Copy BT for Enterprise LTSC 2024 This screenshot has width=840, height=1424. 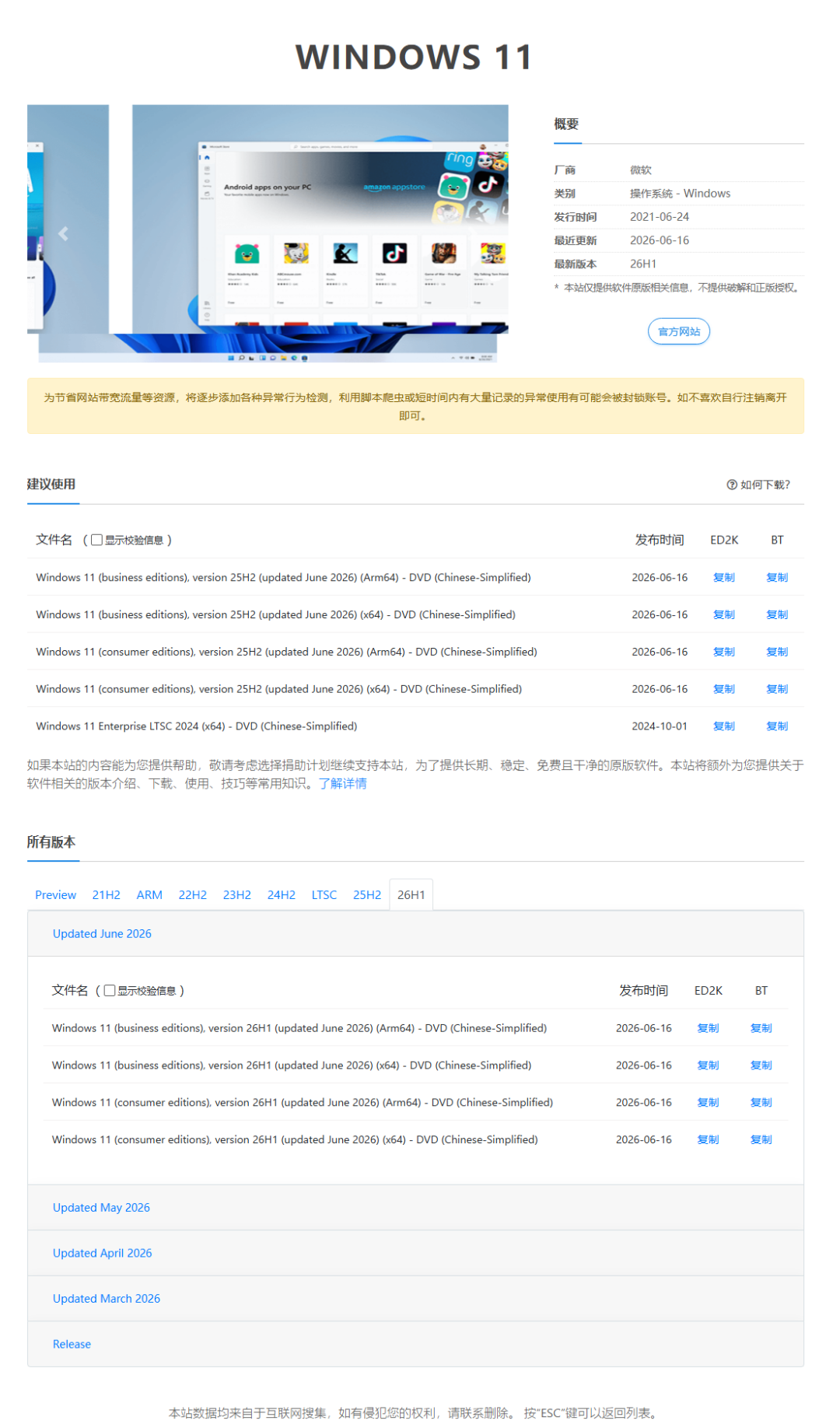point(777,726)
